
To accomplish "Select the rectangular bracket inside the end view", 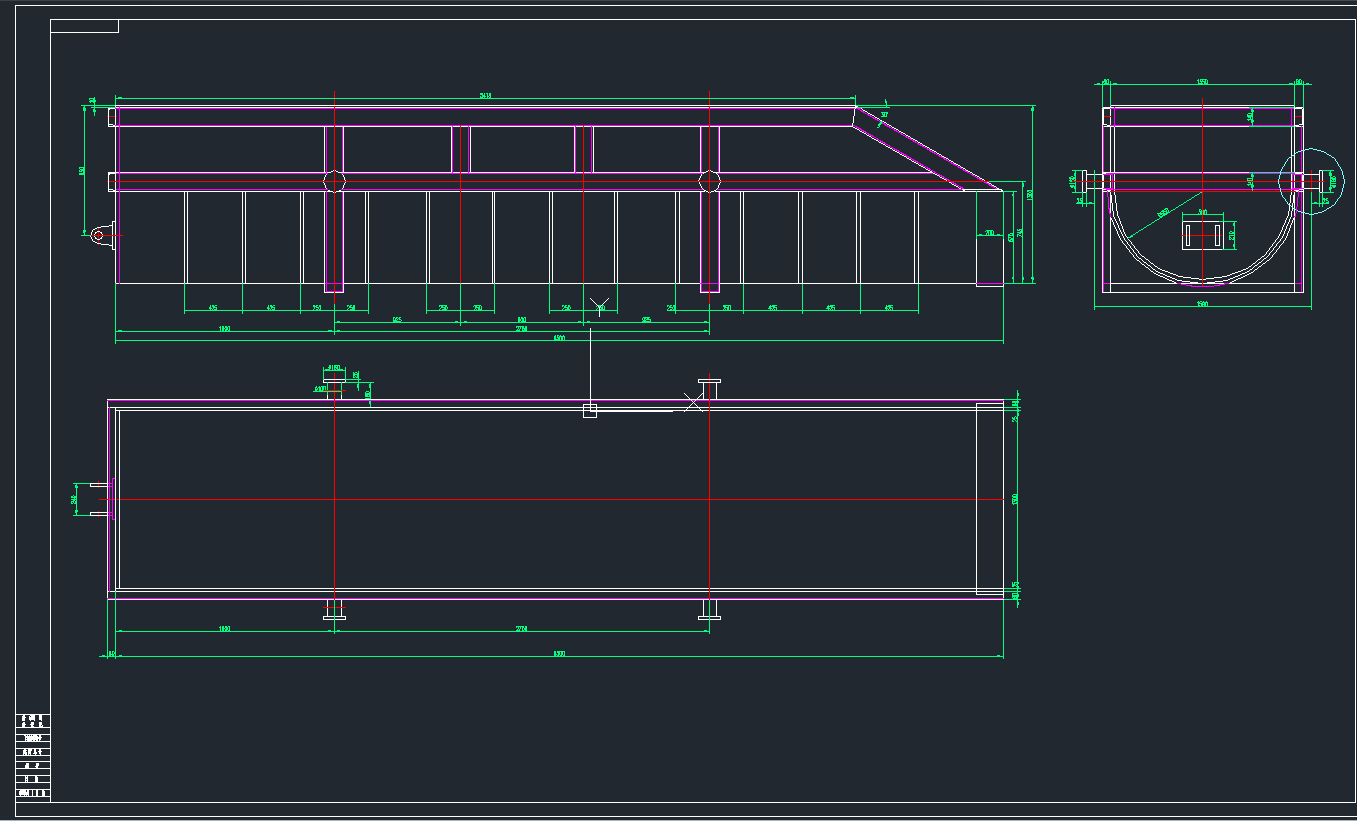I will (x=1203, y=235).
